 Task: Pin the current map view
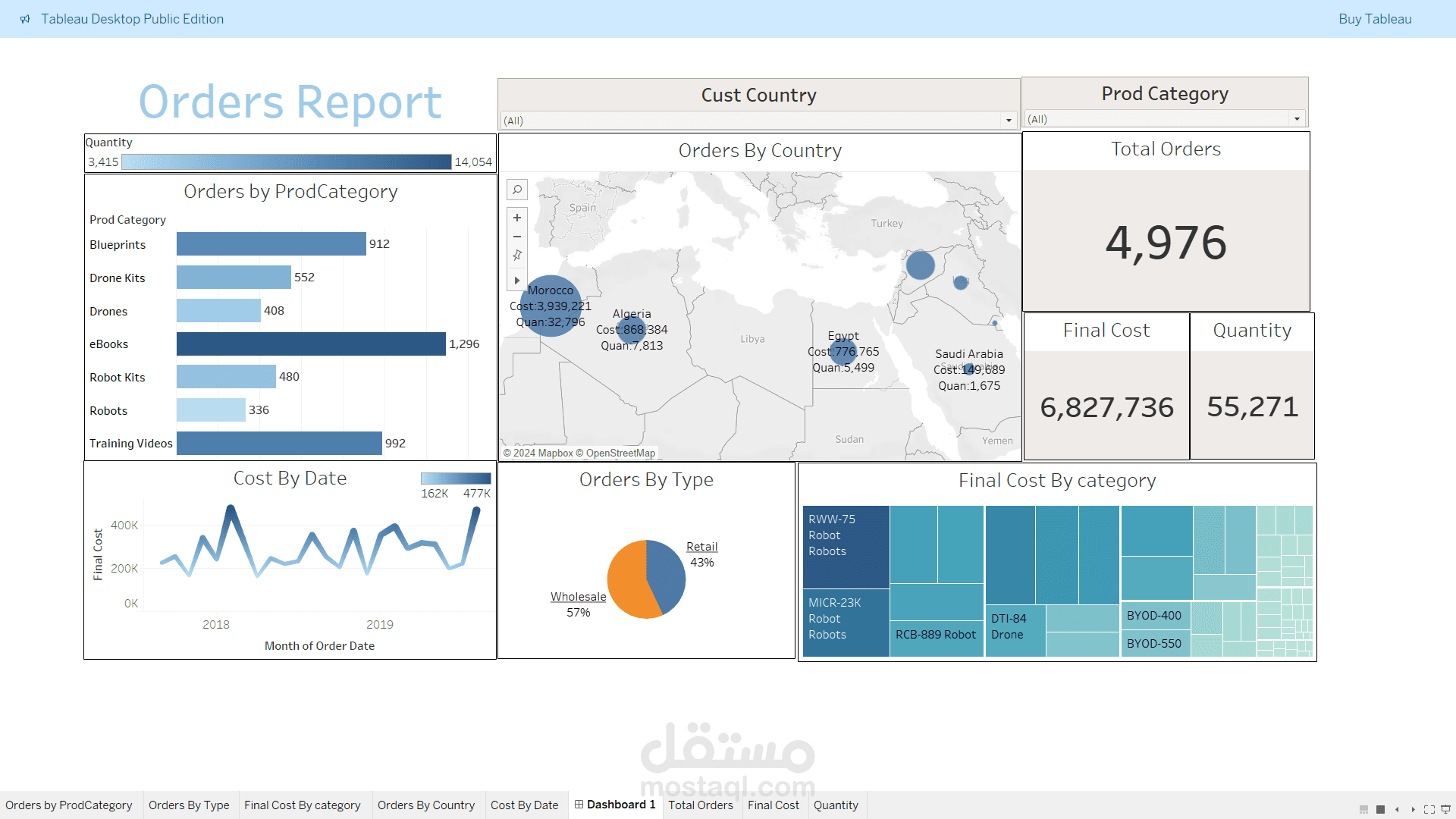coord(517,255)
